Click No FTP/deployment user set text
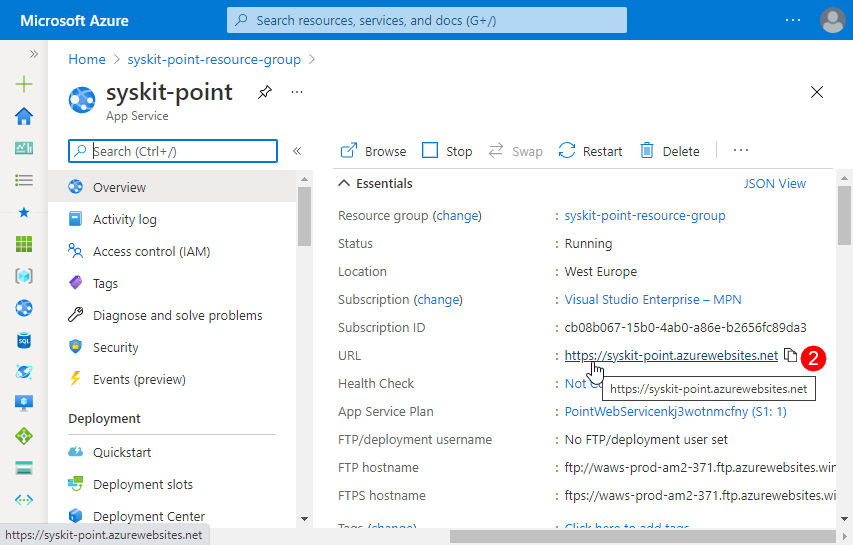The width and height of the screenshot is (853, 545). click(x=646, y=439)
